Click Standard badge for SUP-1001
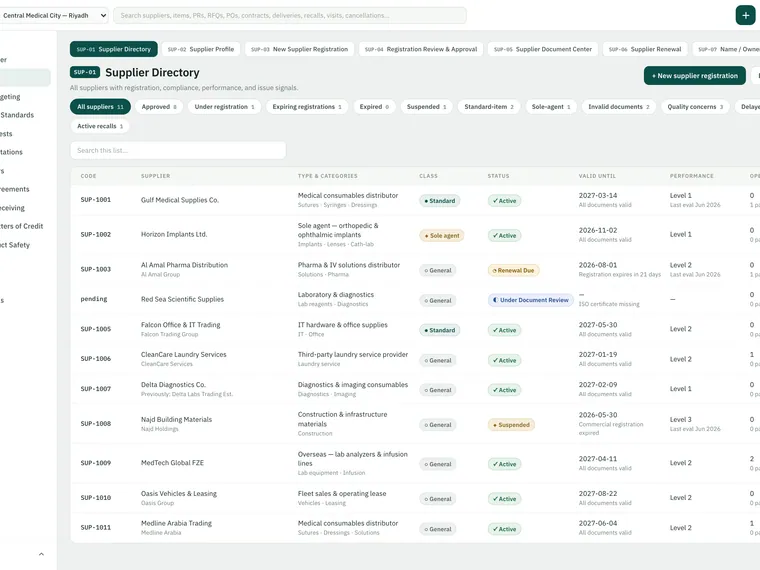 coord(440,201)
